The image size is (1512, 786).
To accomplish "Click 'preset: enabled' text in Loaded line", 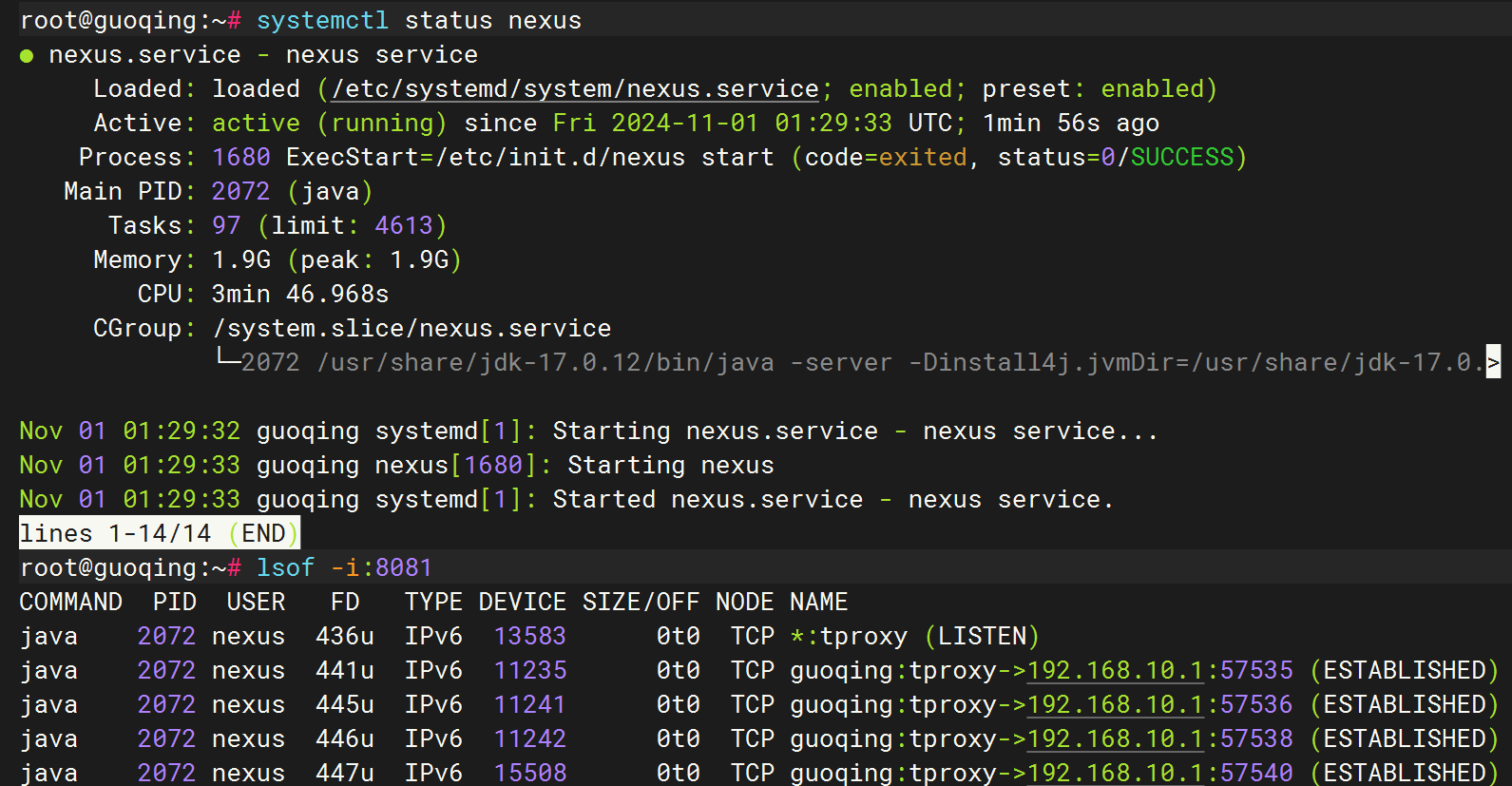I will pyautogui.click(x=1093, y=89).
